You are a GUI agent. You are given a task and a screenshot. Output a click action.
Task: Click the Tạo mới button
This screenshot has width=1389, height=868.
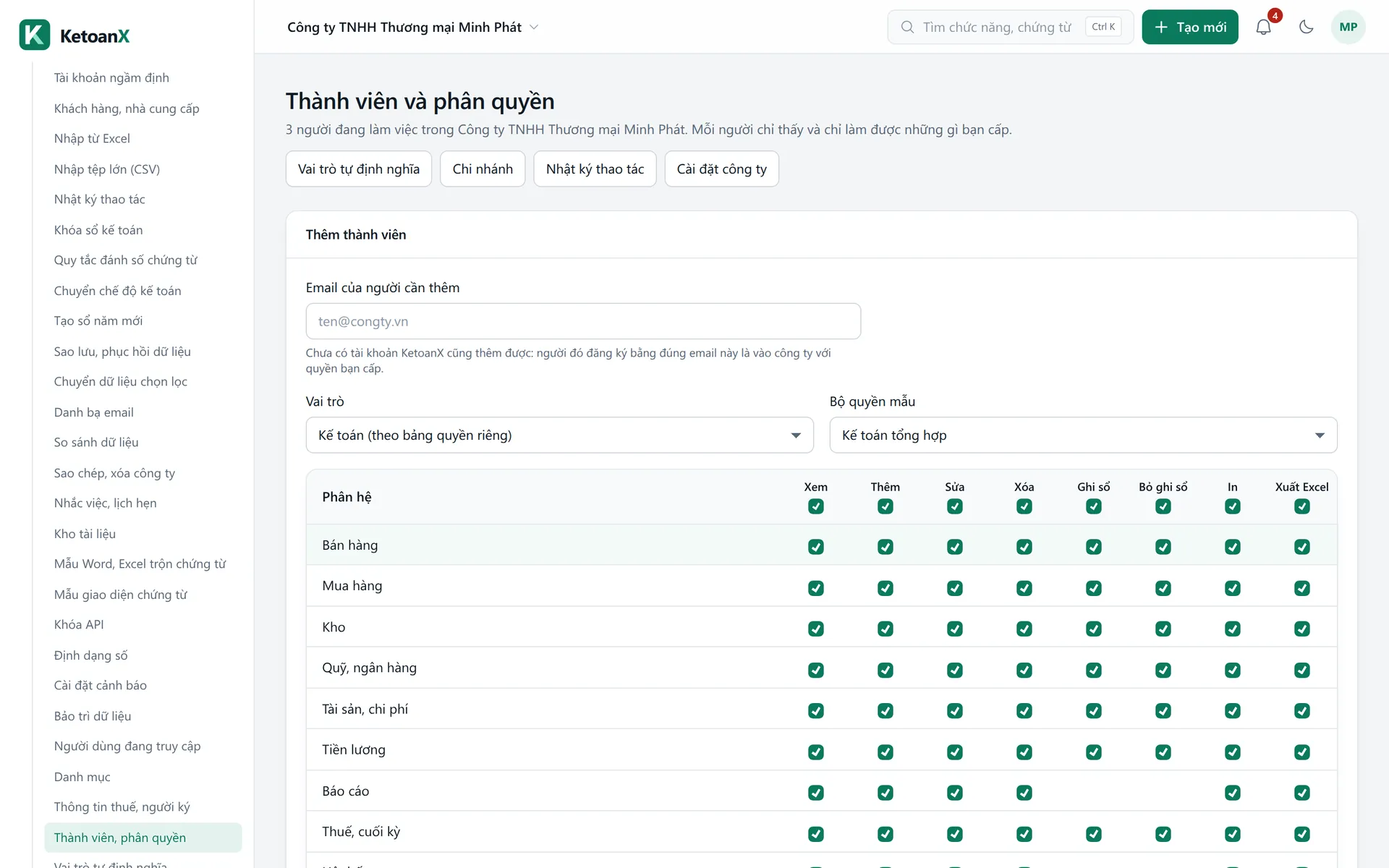[x=1190, y=27]
